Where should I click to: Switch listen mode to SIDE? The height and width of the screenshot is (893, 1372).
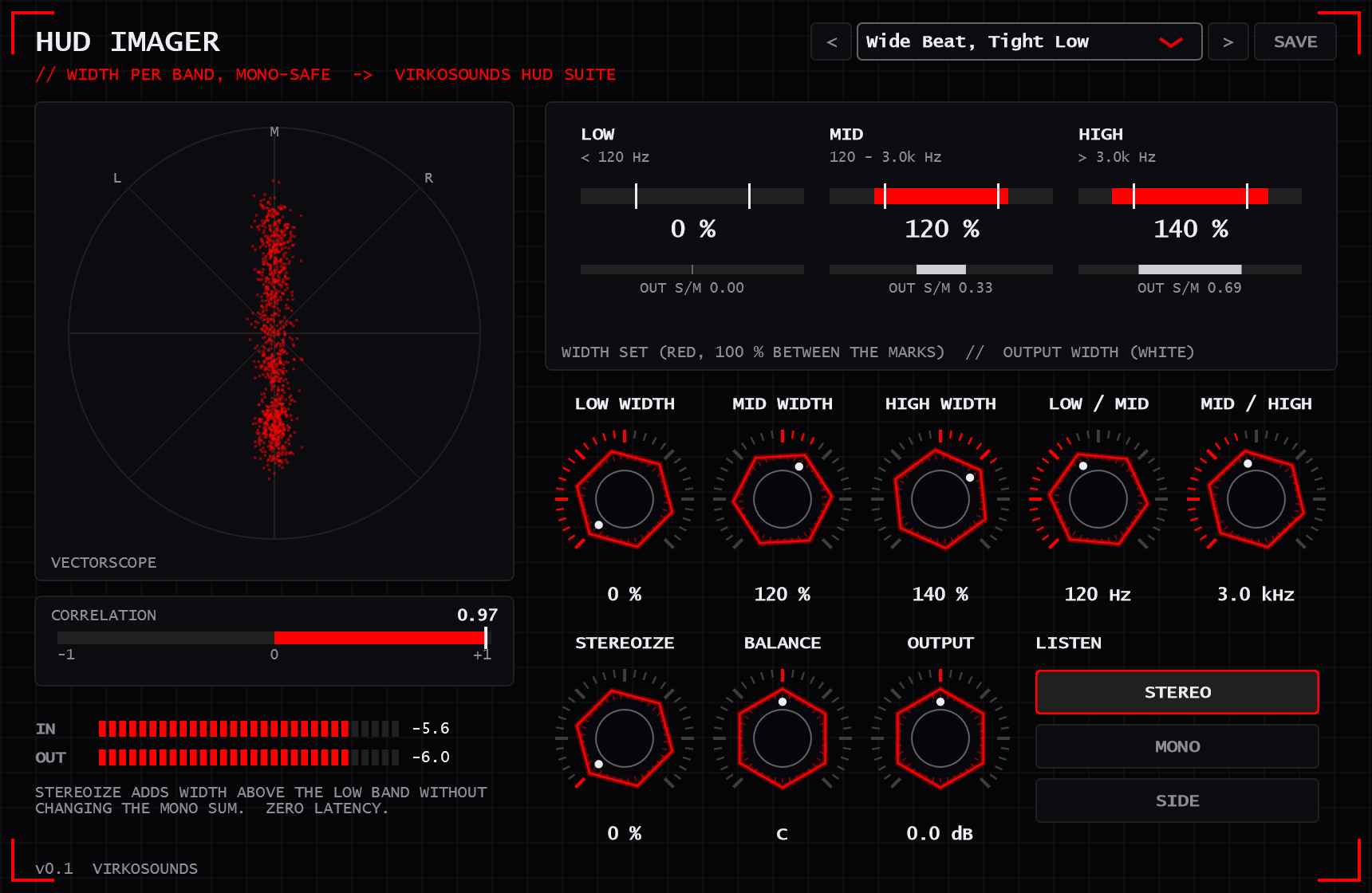pos(1177,801)
